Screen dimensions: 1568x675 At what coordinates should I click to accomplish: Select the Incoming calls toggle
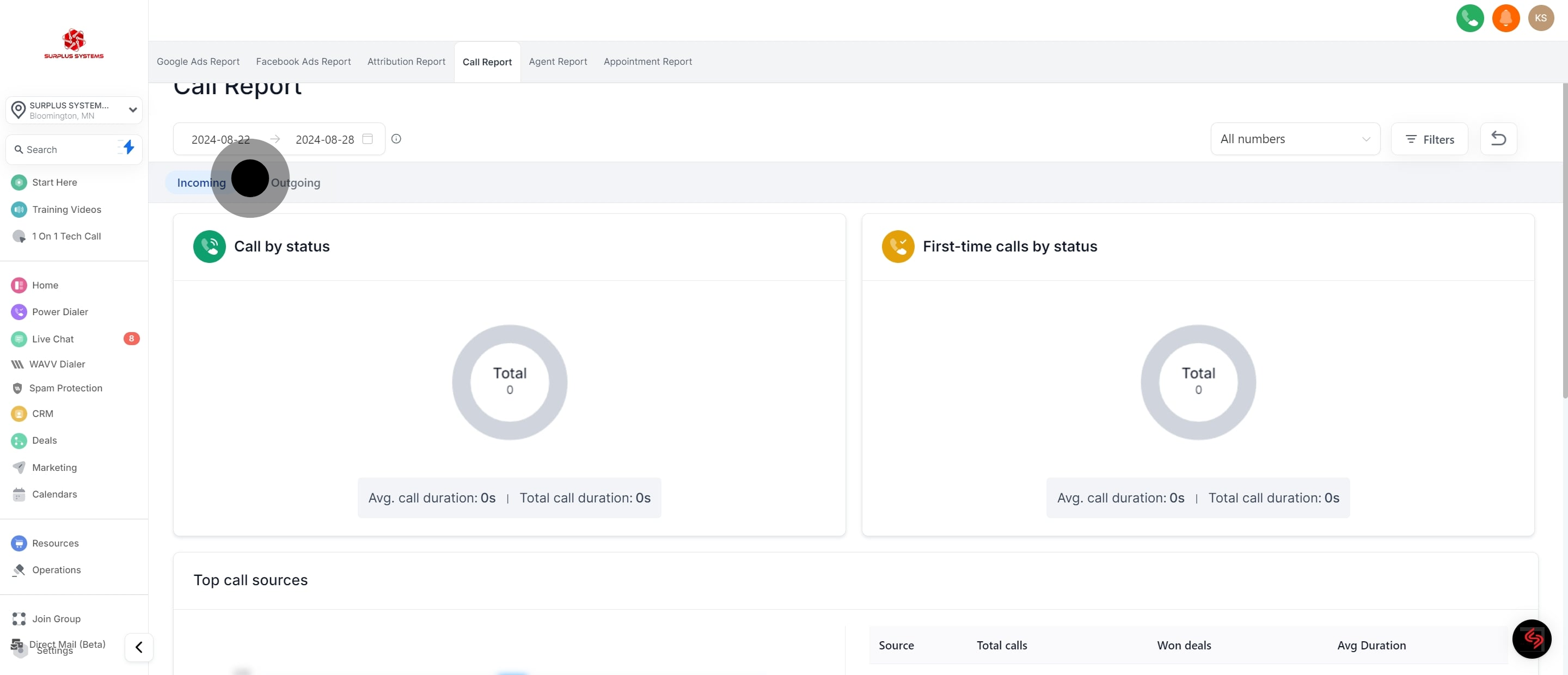(201, 182)
